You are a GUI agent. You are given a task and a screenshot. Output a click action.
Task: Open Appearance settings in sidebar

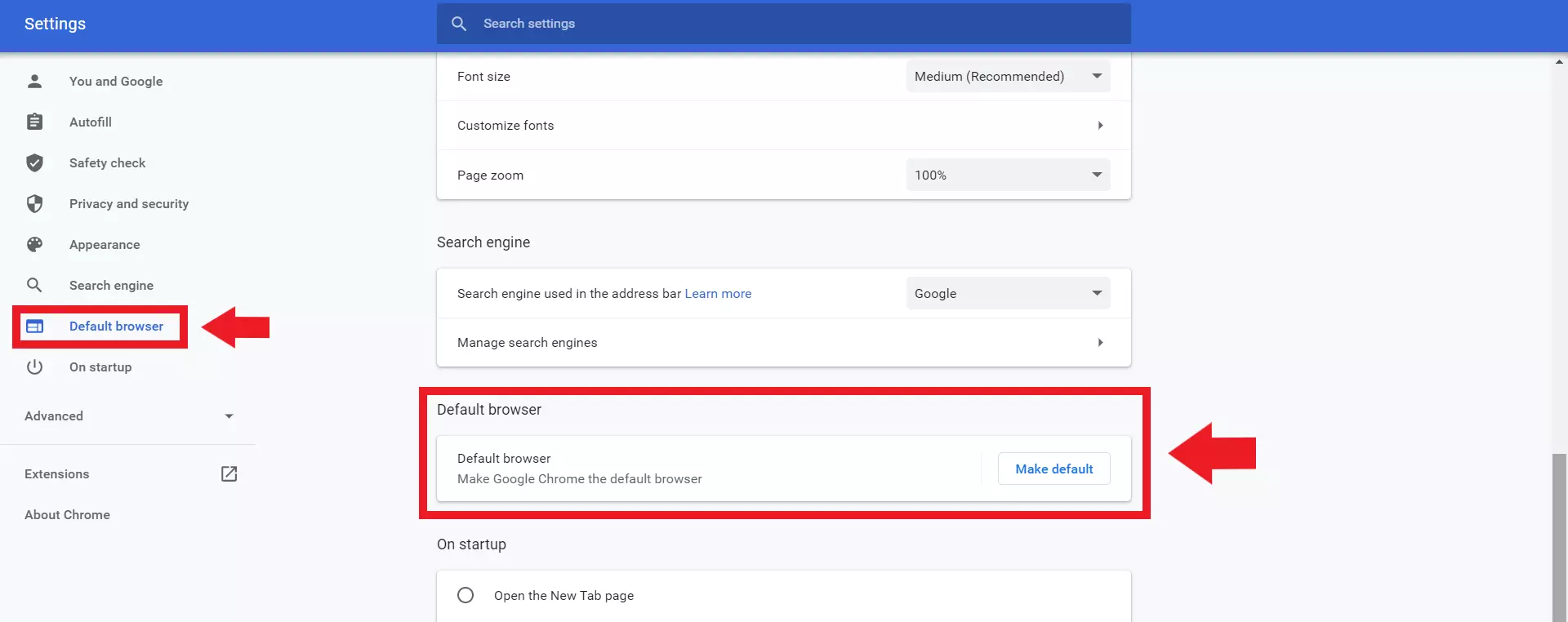[x=105, y=244]
